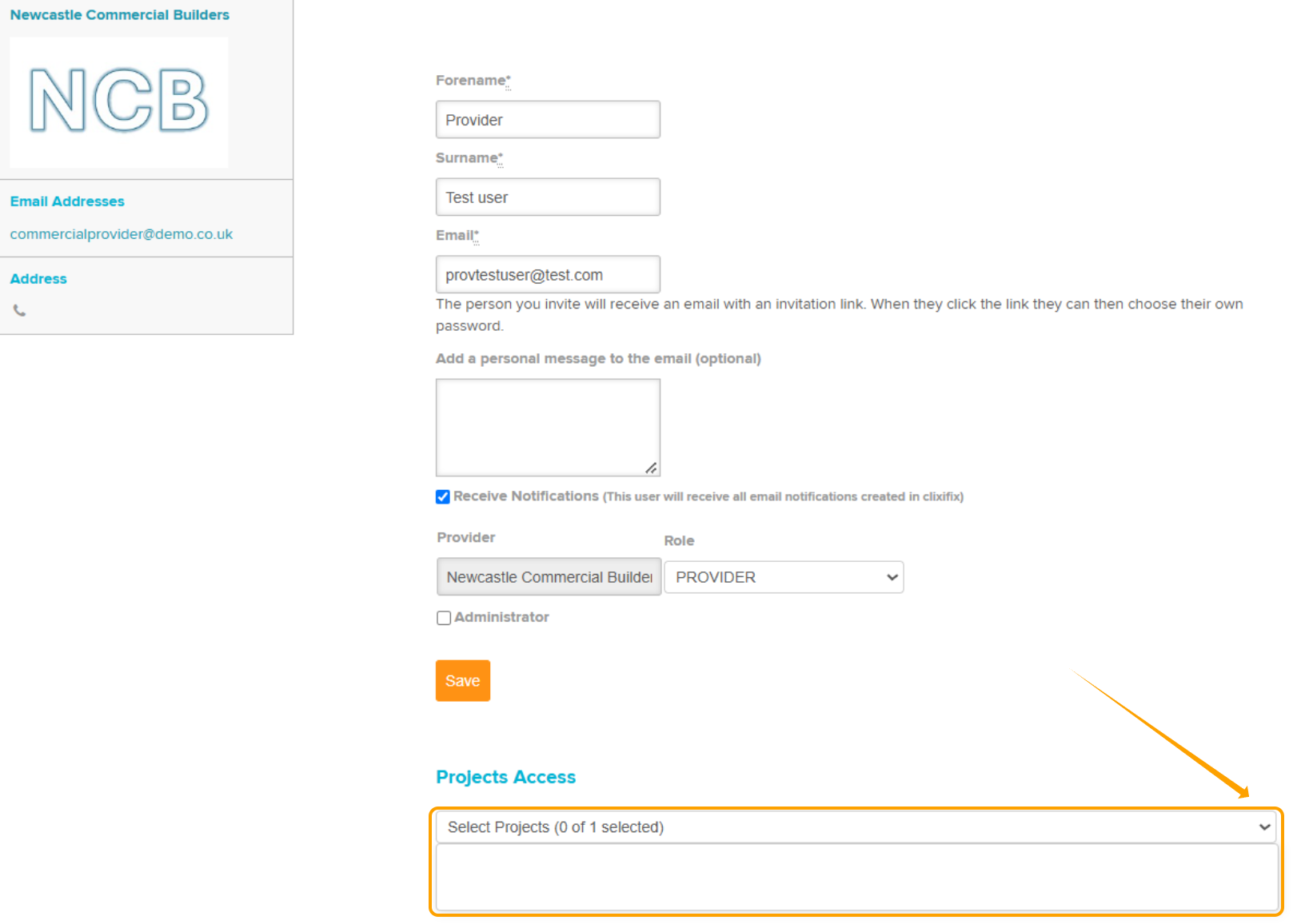
Task: Click the Newcastle Commercial Builders heading link
Action: [120, 14]
